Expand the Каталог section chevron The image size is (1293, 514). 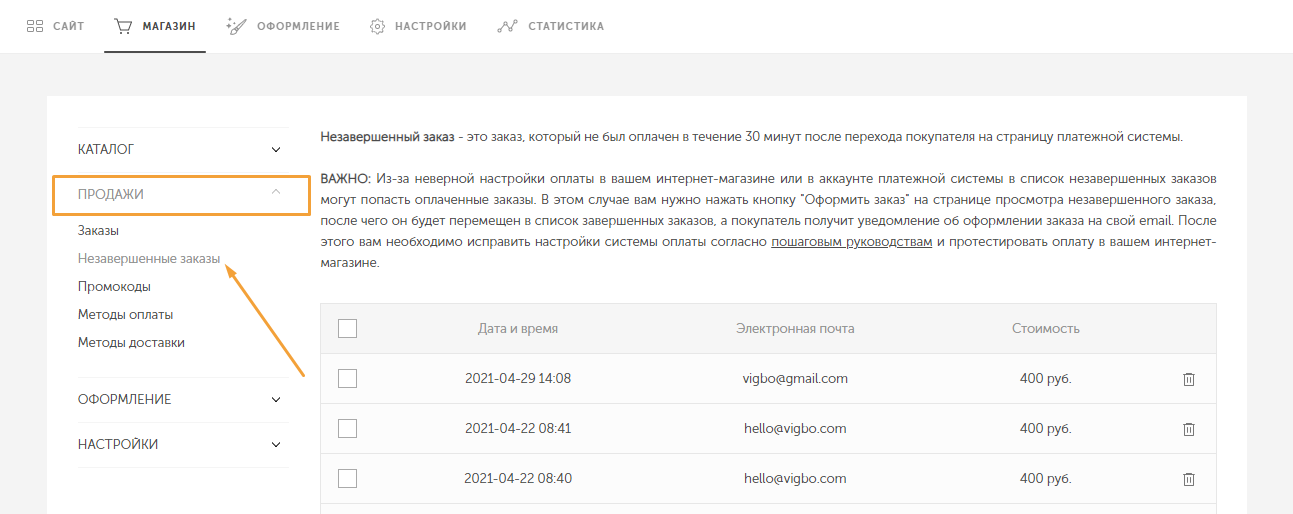276,150
